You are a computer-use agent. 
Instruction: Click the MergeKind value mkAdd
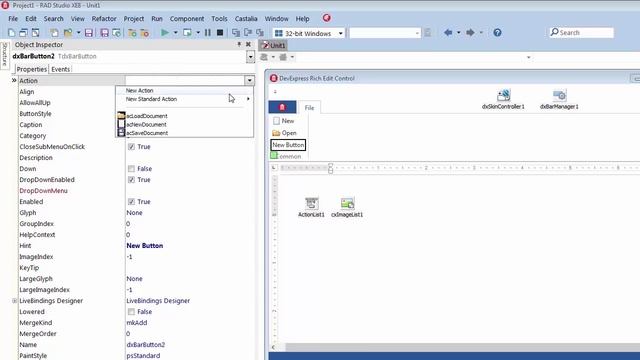pos(137,322)
